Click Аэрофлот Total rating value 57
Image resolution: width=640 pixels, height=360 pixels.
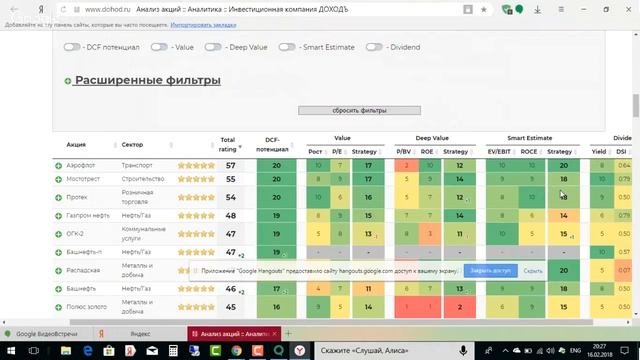[231, 166]
